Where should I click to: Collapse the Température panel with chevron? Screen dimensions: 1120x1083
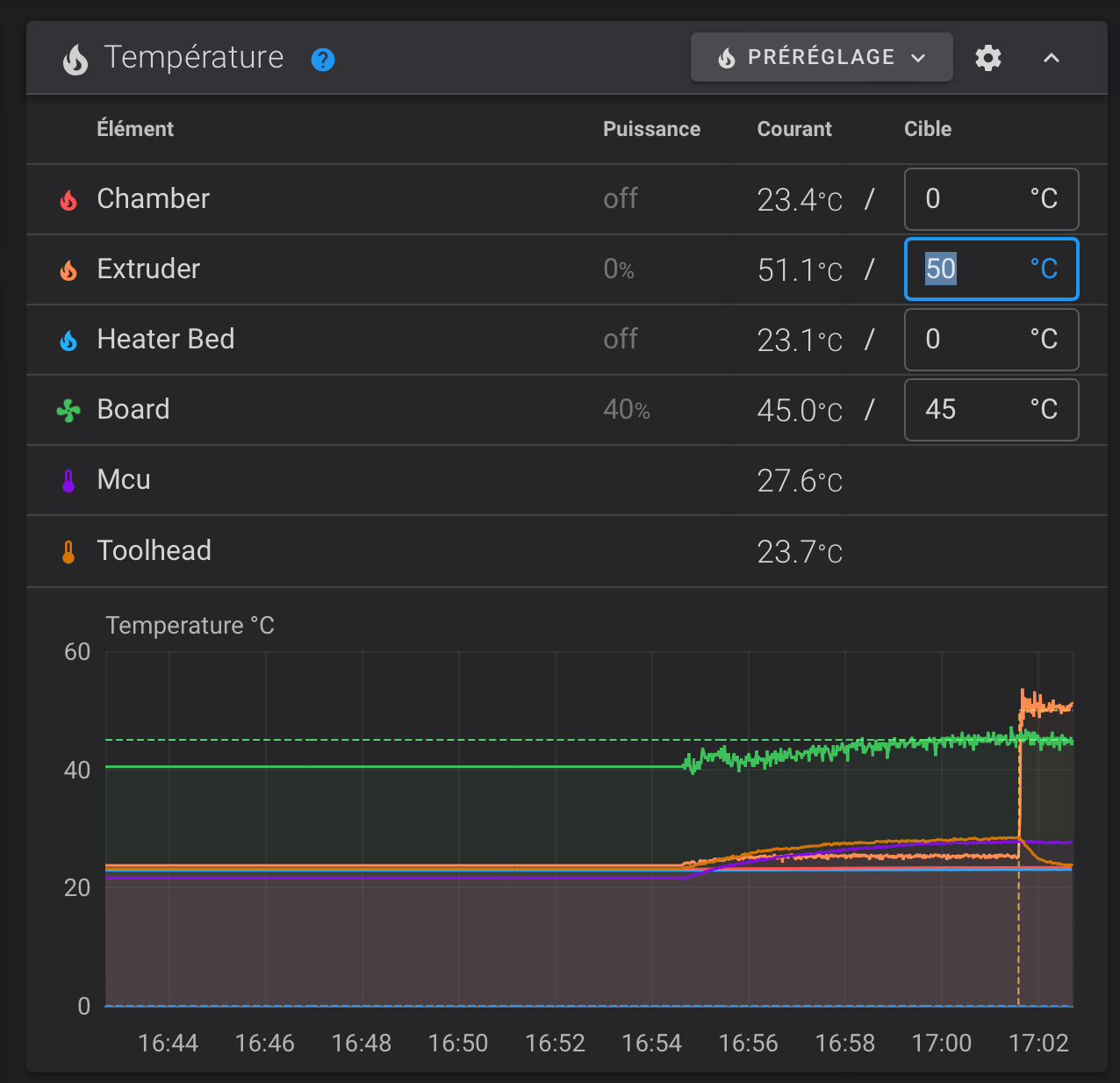(x=1052, y=58)
